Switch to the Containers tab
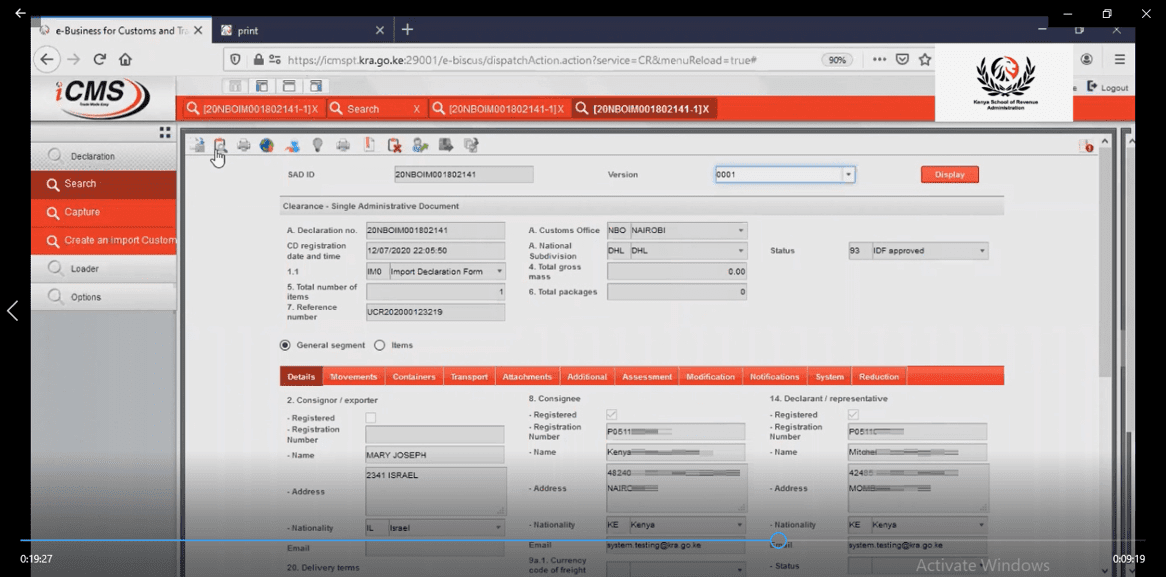This screenshot has width=1166, height=577. coord(413,376)
